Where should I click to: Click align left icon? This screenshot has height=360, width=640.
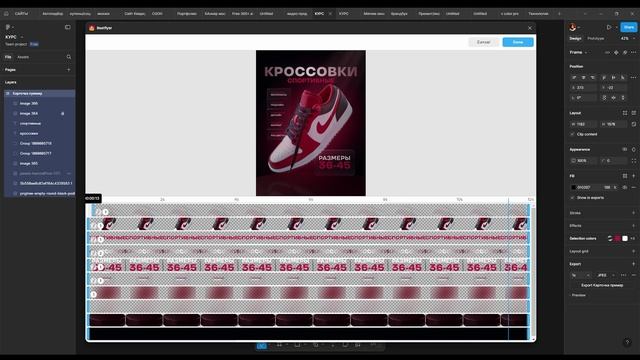[574, 78]
